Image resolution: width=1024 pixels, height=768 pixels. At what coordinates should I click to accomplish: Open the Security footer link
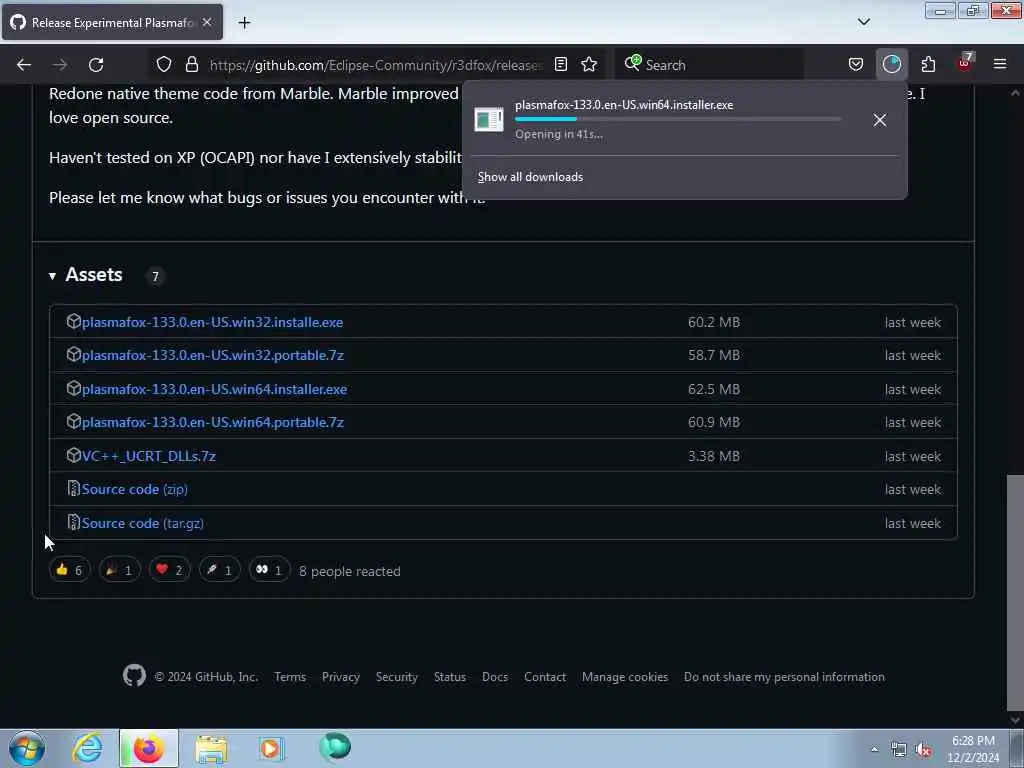(x=396, y=677)
